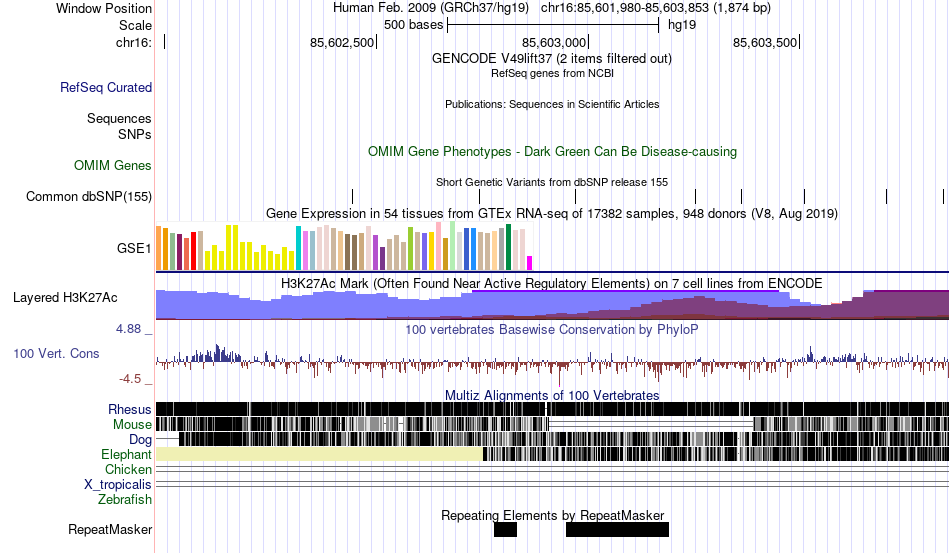
Task: Click the Elephant alignment species label
Action: 126,454
